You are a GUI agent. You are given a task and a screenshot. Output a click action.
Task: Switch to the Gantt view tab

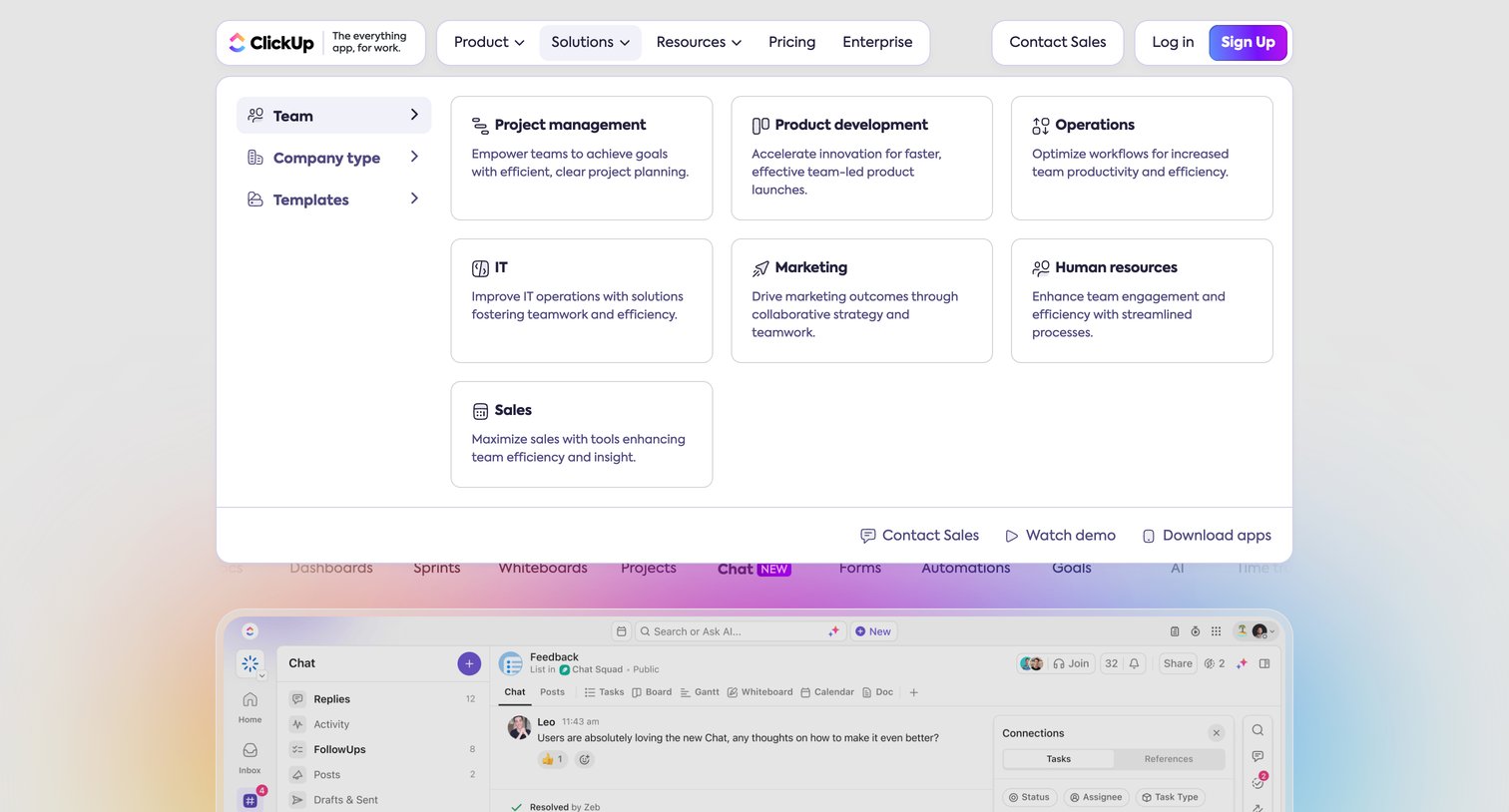[700, 692]
